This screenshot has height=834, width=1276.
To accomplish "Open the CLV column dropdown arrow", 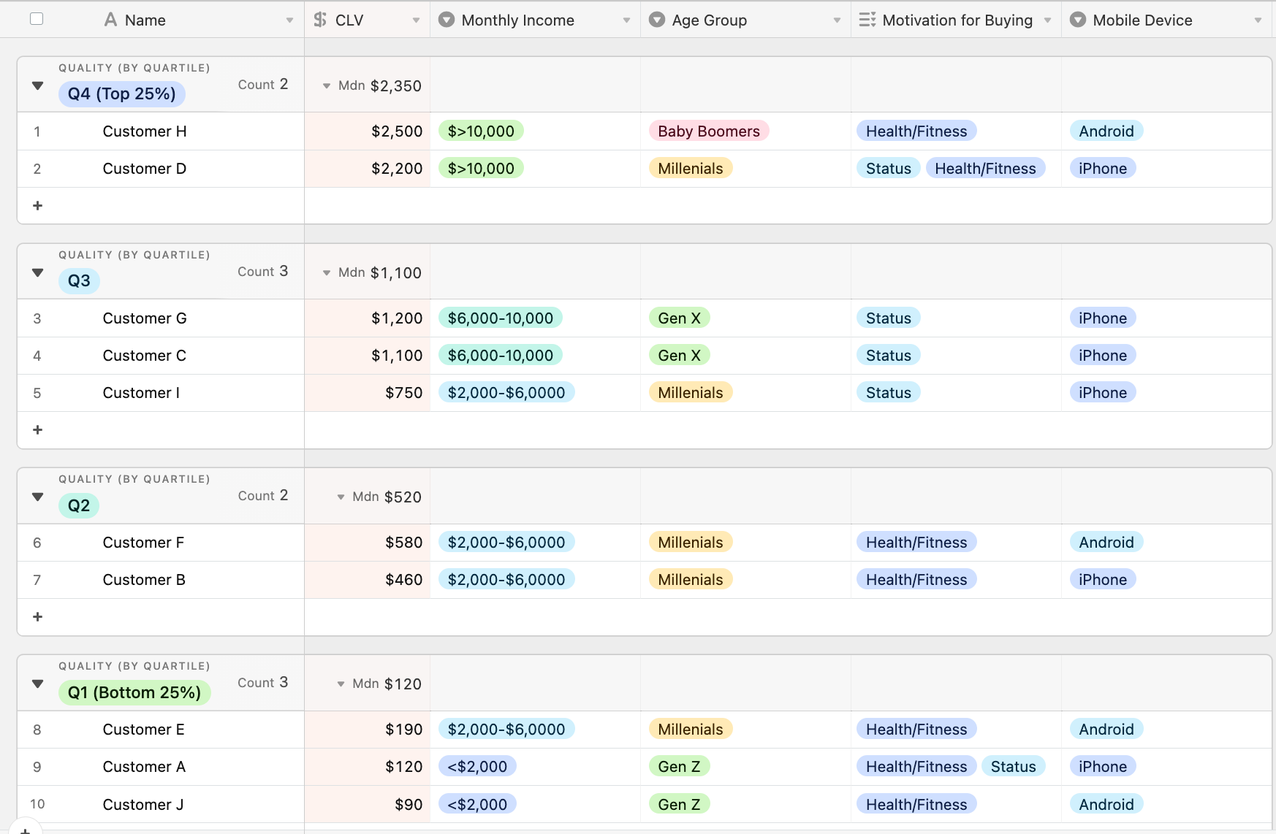I will [416, 21].
